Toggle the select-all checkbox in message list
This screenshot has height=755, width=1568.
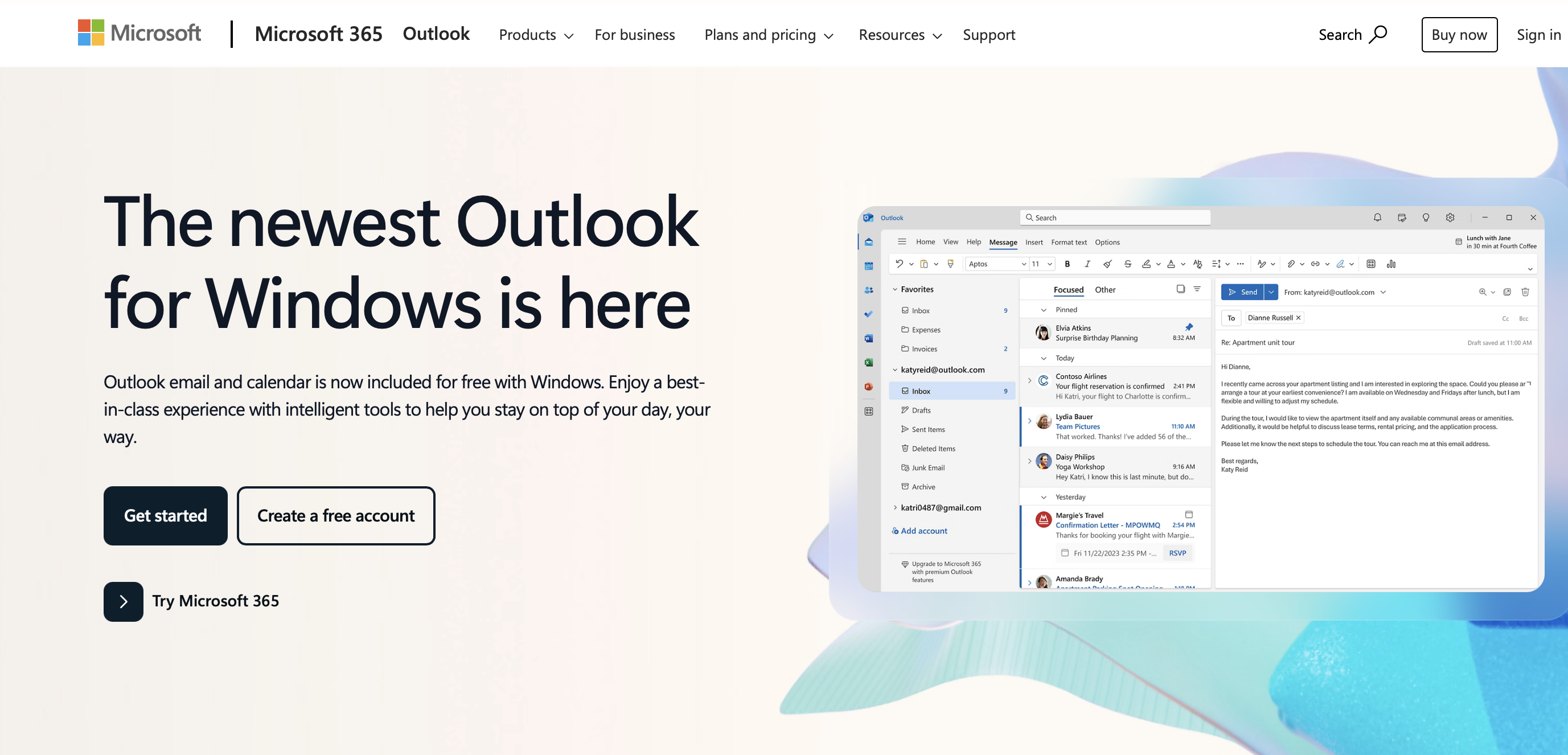(x=1180, y=289)
